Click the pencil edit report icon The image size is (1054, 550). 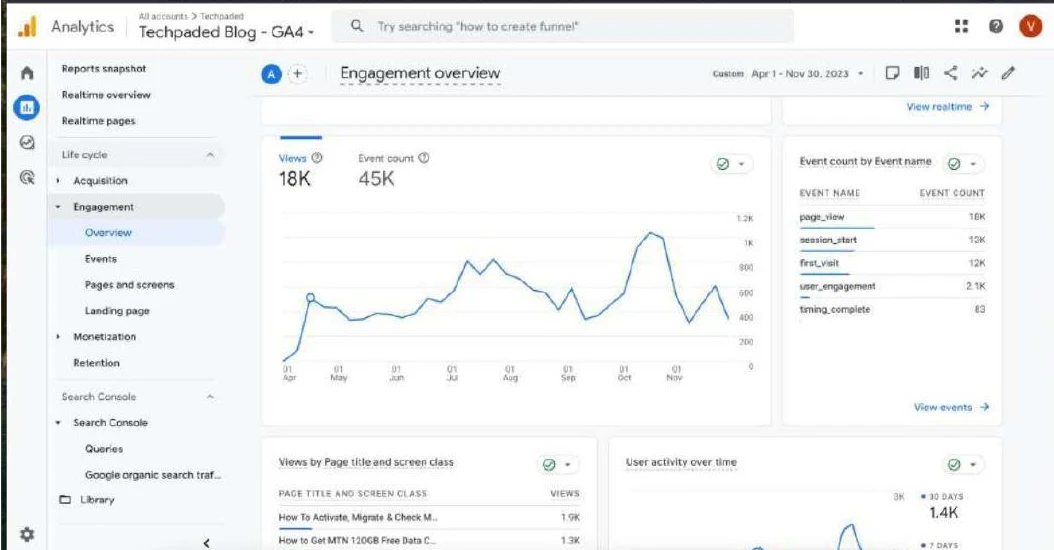coord(1008,73)
